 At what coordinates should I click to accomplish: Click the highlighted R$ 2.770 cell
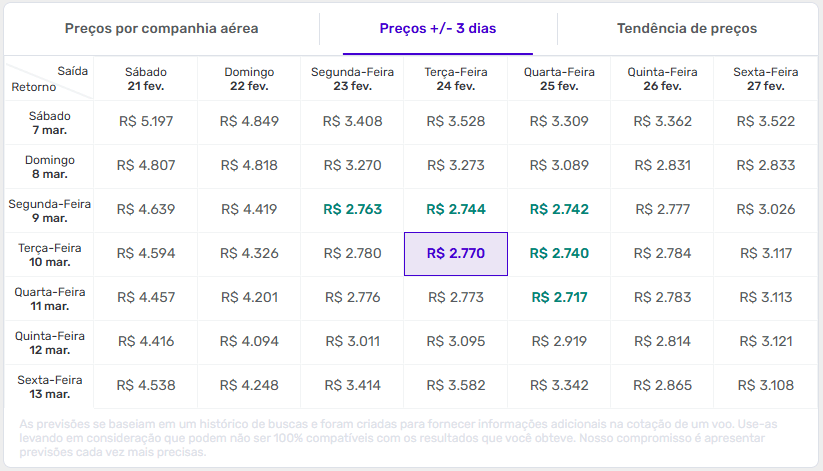coord(455,254)
